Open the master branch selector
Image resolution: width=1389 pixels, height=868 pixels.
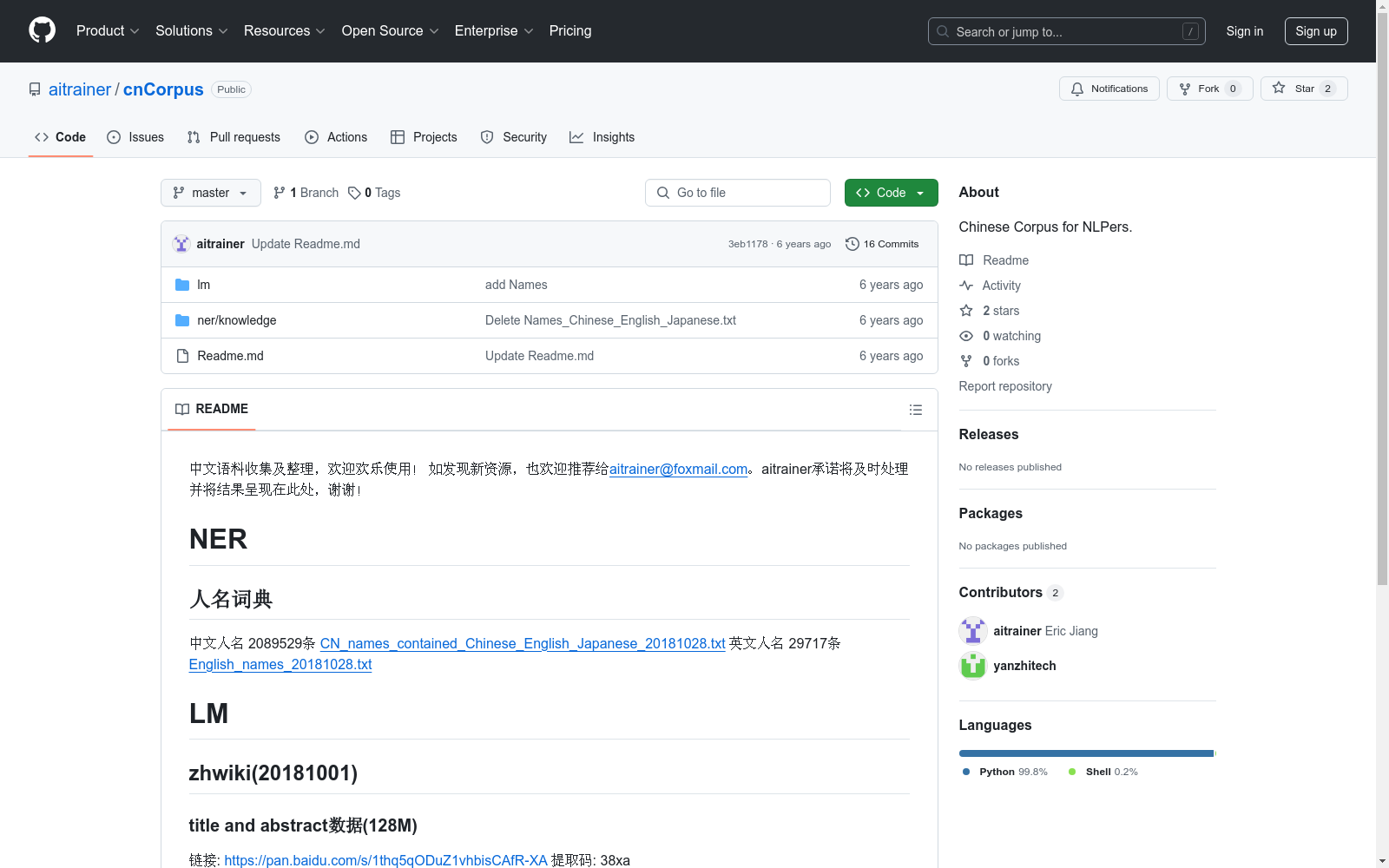coord(211,193)
